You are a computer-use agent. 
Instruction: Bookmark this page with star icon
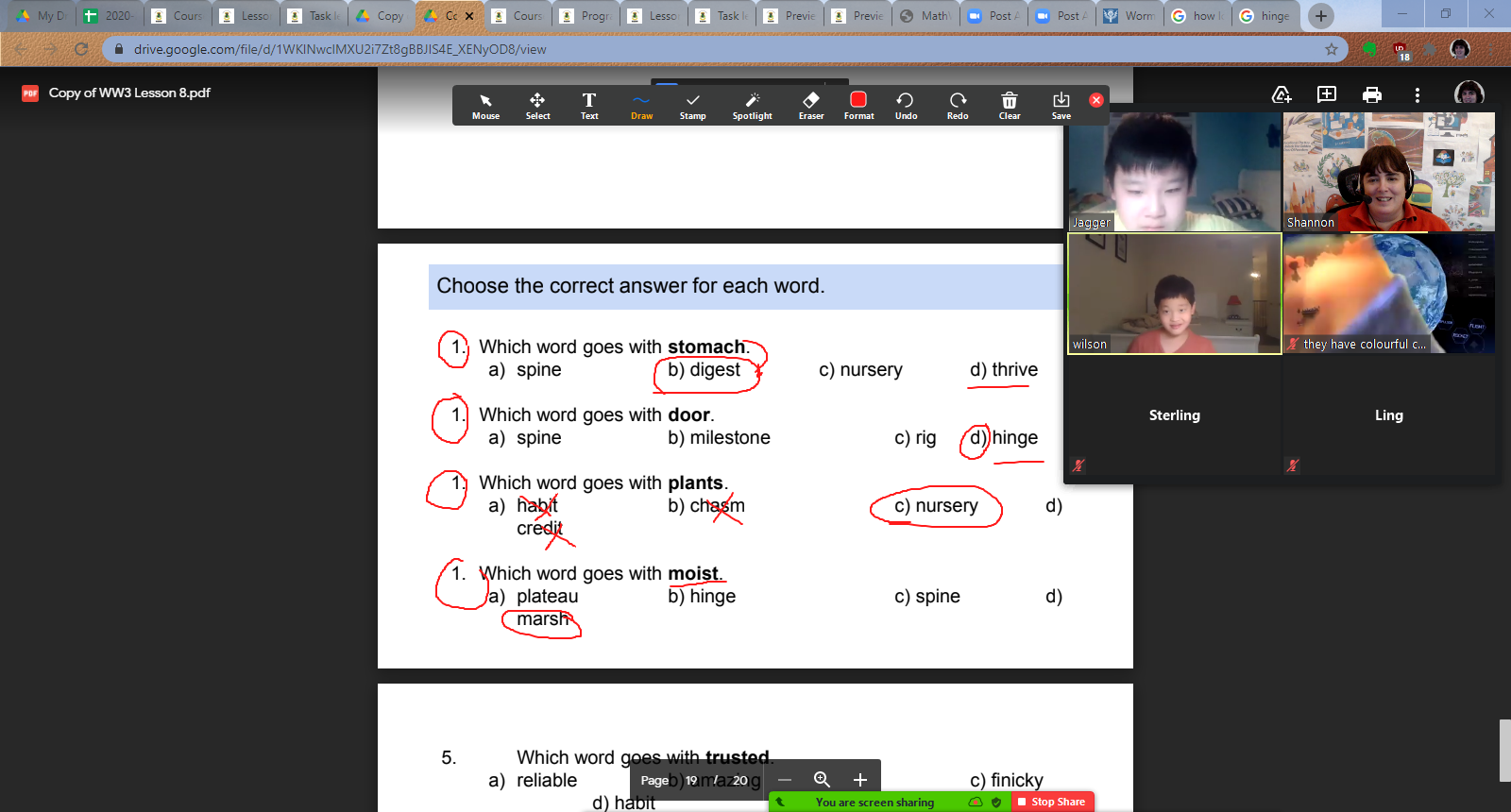pos(1332,49)
